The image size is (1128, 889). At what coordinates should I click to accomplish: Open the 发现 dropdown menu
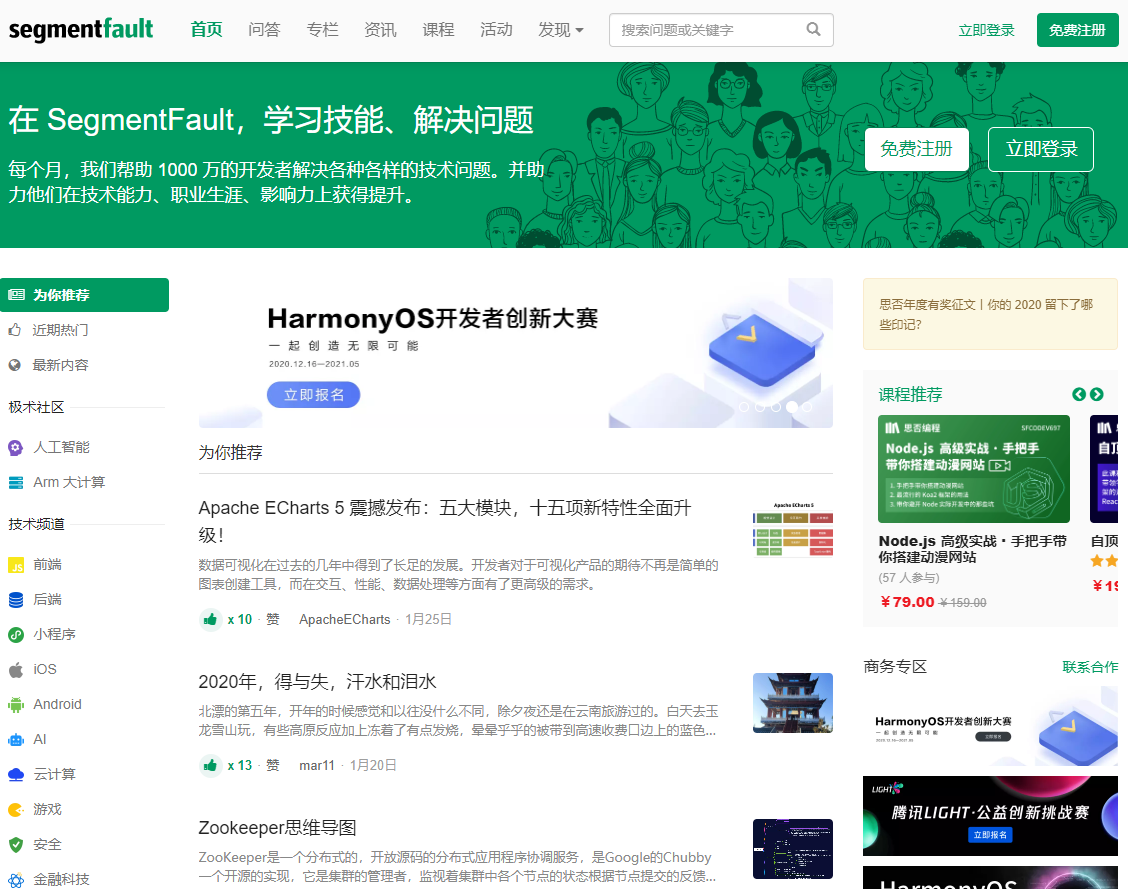click(x=561, y=29)
